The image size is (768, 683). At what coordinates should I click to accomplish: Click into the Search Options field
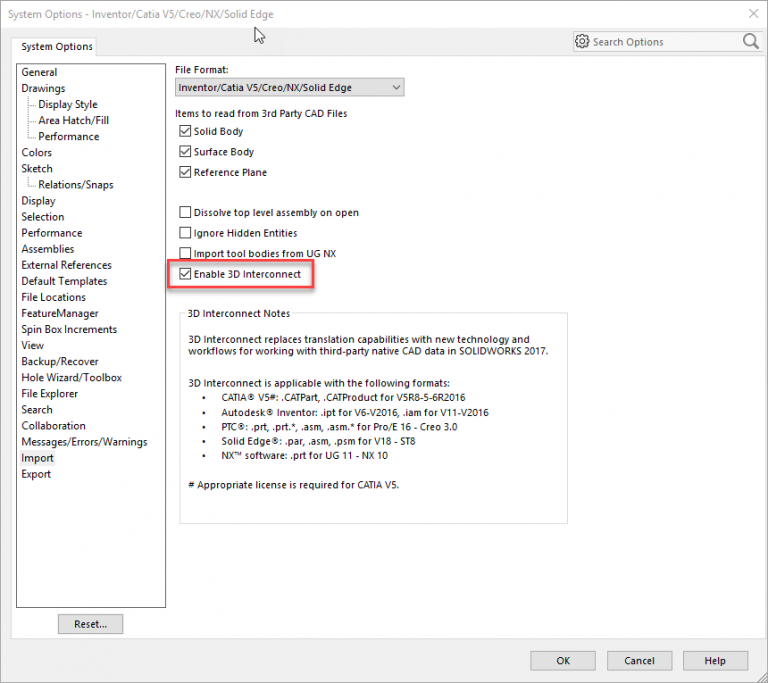pyautogui.click(x=660, y=42)
